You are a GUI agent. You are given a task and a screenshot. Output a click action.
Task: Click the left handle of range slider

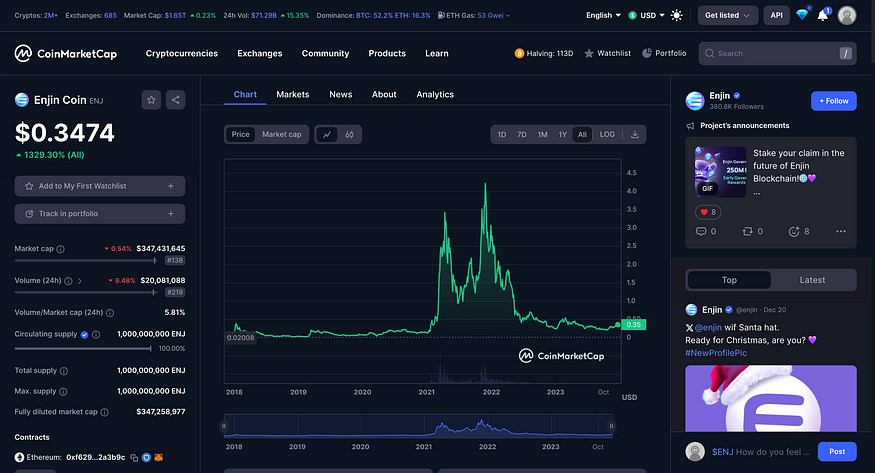tap(224, 426)
